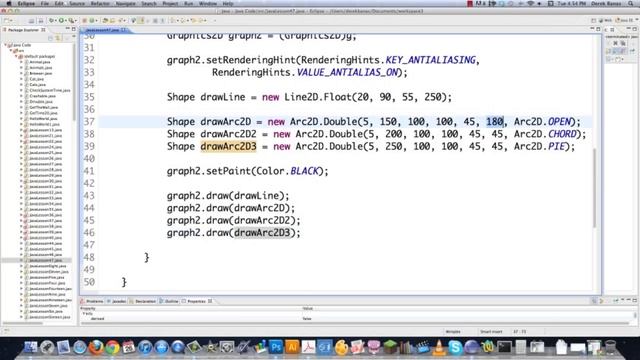Click the green Run button in toolbar
The height and width of the screenshot is (360, 640).
(x=61, y=20)
